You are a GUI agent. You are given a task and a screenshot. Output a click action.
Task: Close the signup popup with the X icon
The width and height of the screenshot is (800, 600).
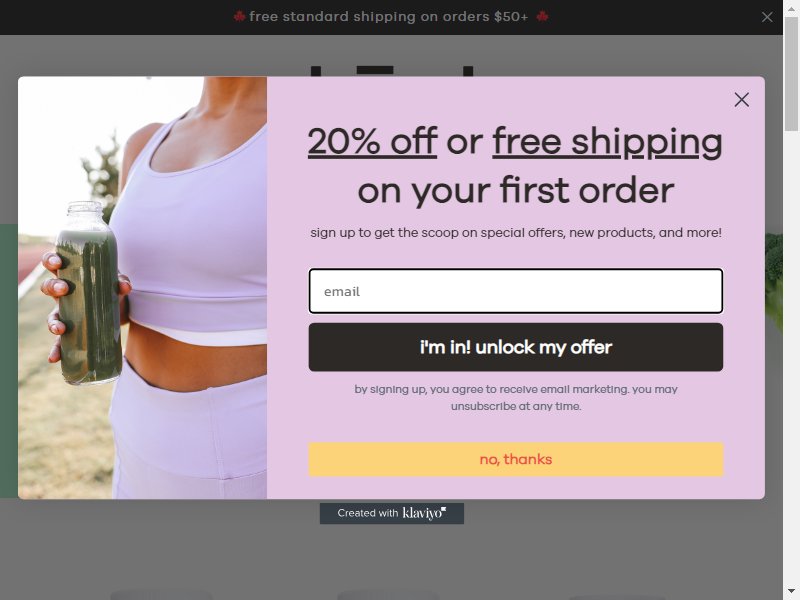point(741,99)
